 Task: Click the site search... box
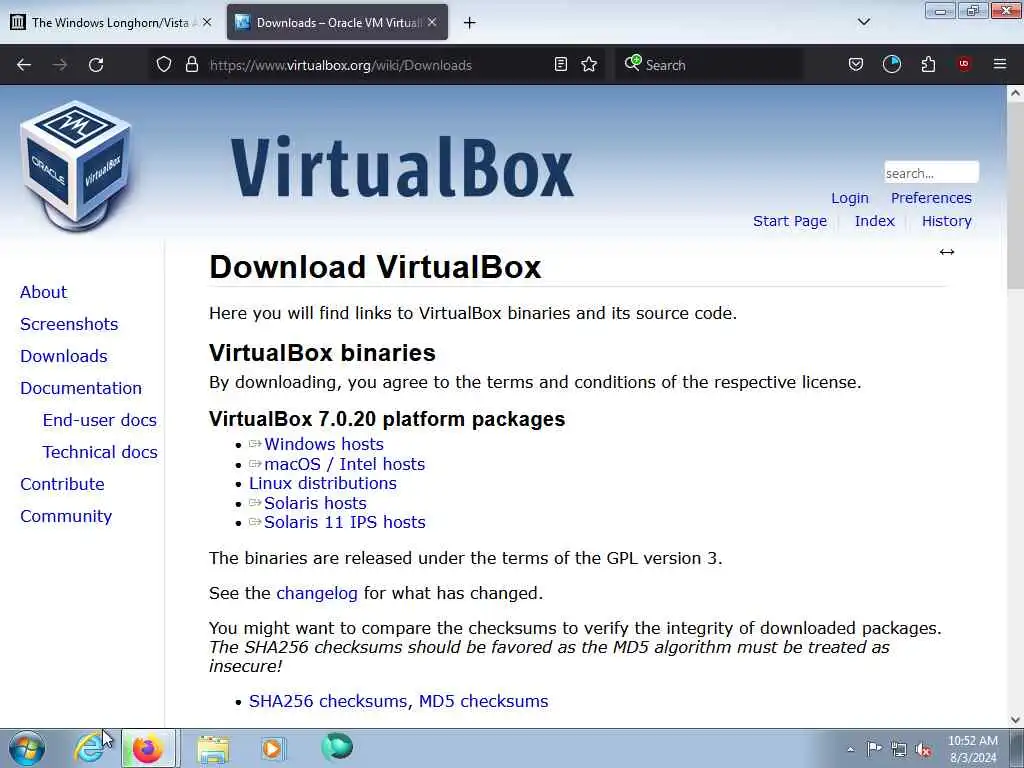point(931,173)
